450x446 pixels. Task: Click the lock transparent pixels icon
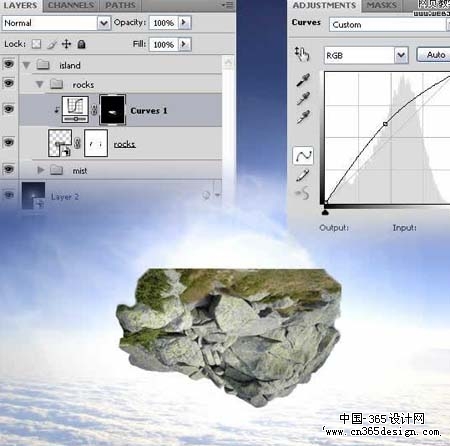(x=36, y=44)
